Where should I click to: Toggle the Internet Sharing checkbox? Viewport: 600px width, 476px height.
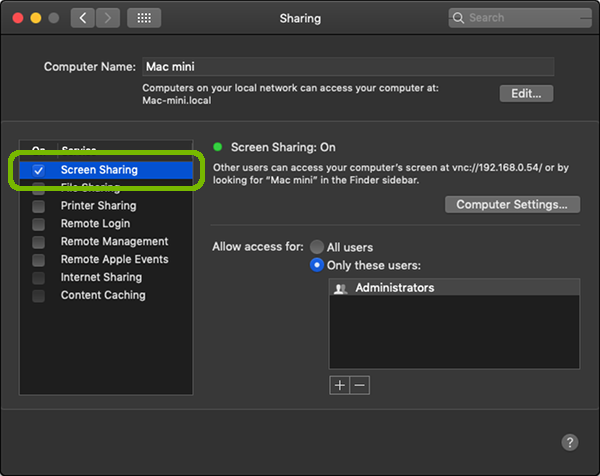(x=38, y=278)
